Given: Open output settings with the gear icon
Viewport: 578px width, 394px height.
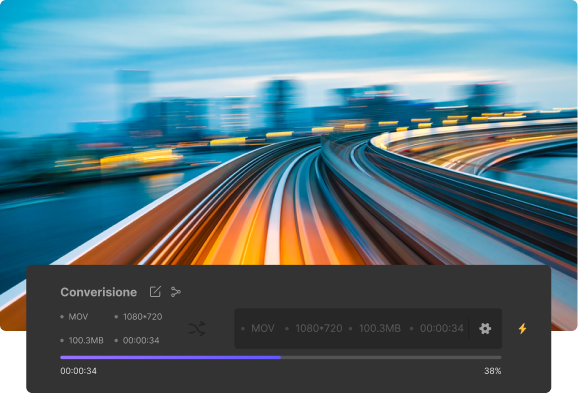Looking at the screenshot, I should pyautogui.click(x=485, y=328).
